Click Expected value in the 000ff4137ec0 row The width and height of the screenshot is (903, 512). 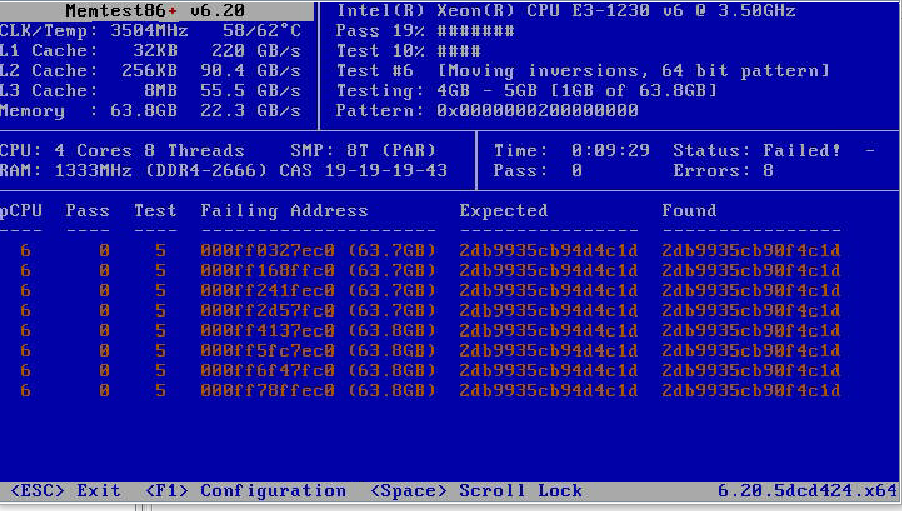pyautogui.click(x=549, y=331)
